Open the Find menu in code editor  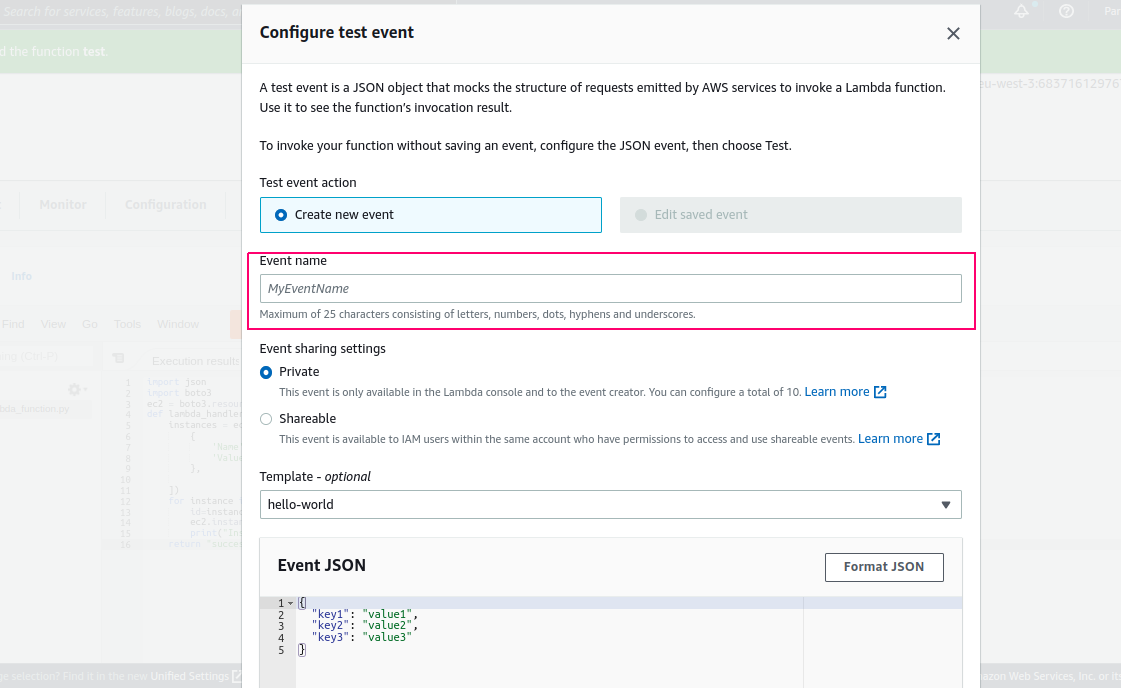(x=13, y=324)
